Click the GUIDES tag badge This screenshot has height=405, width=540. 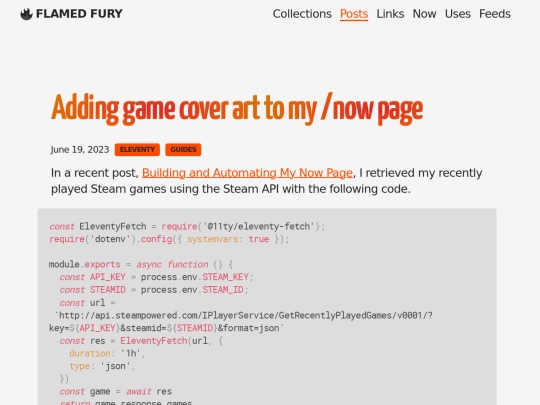click(x=183, y=149)
